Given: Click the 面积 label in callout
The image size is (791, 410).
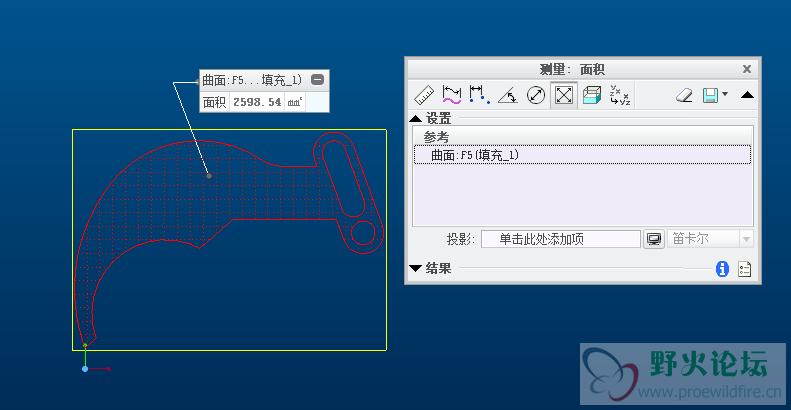Looking at the screenshot, I should pyautogui.click(x=214, y=102).
